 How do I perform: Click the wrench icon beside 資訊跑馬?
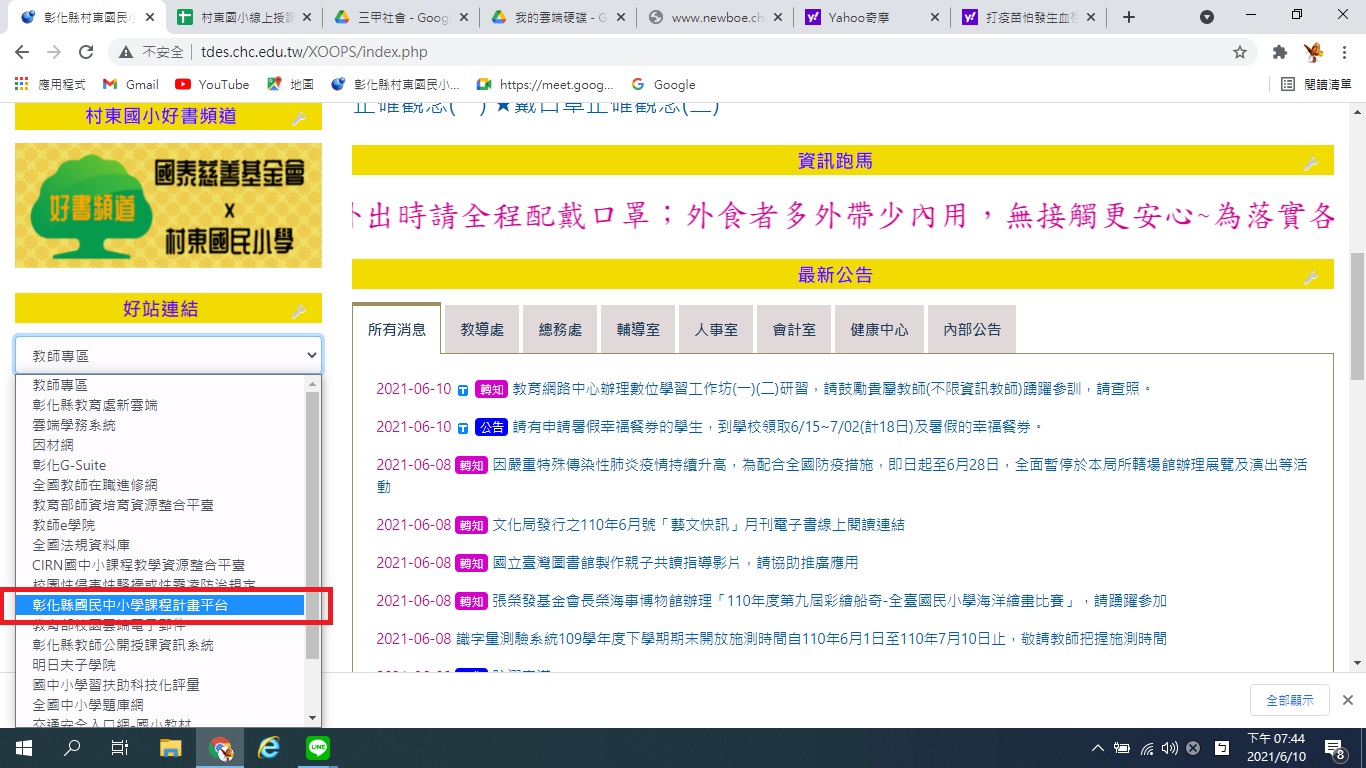(1311, 163)
